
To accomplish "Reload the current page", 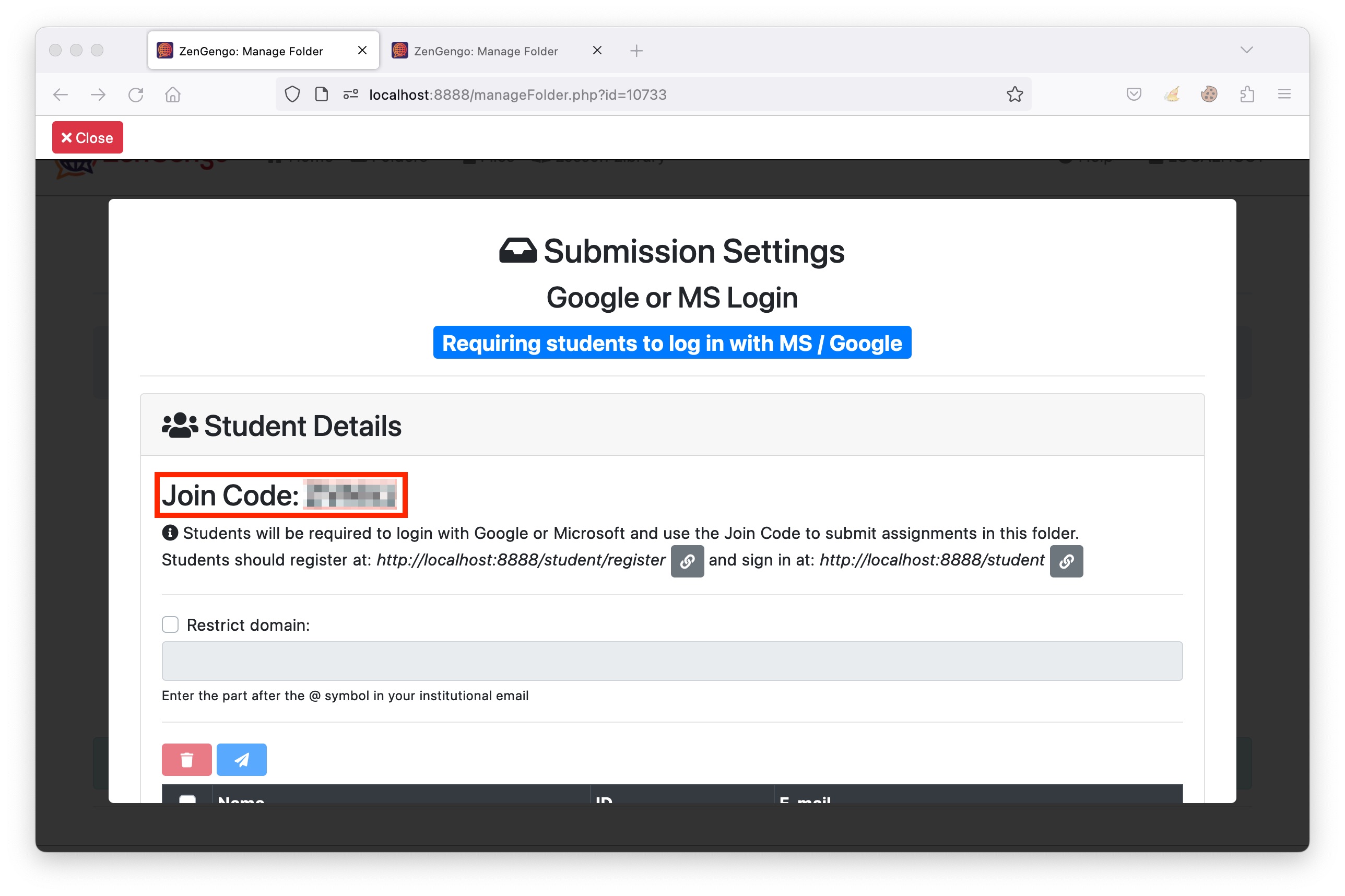I will 135,95.
